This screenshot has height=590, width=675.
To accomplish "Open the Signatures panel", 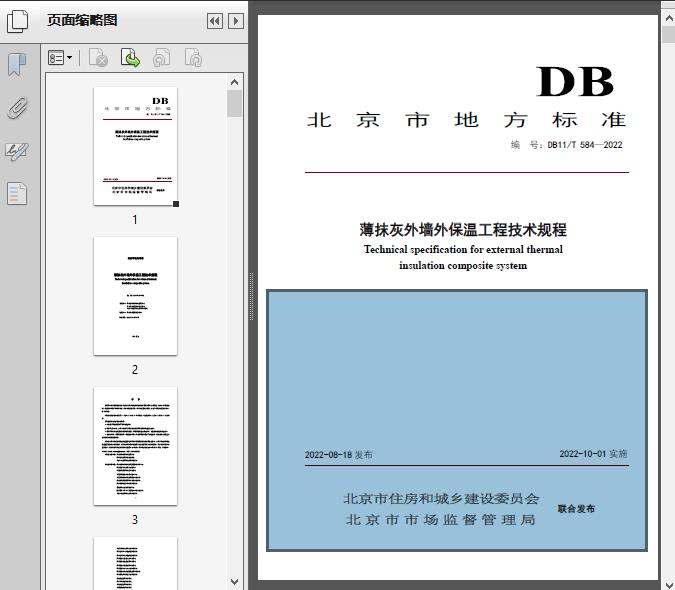I will pyautogui.click(x=17, y=151).
